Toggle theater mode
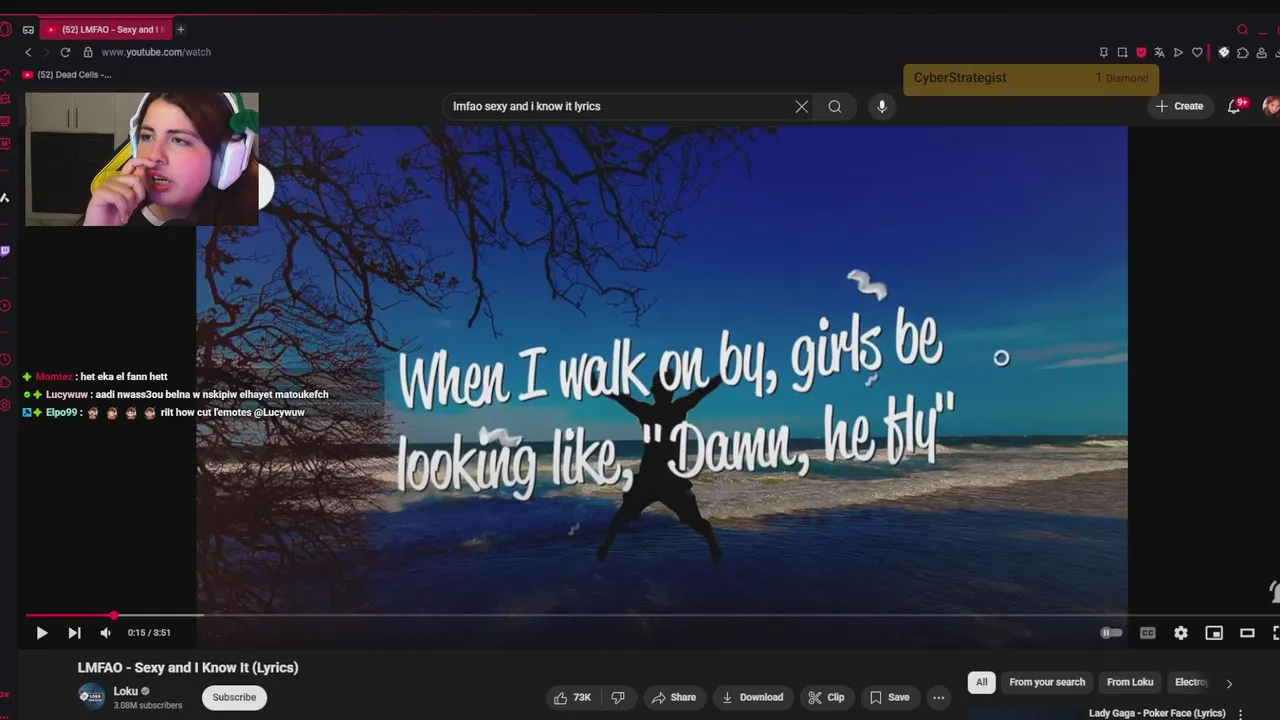This screenshot has width=1280, height=720. pyautogui.click(x=1247, y=633)
